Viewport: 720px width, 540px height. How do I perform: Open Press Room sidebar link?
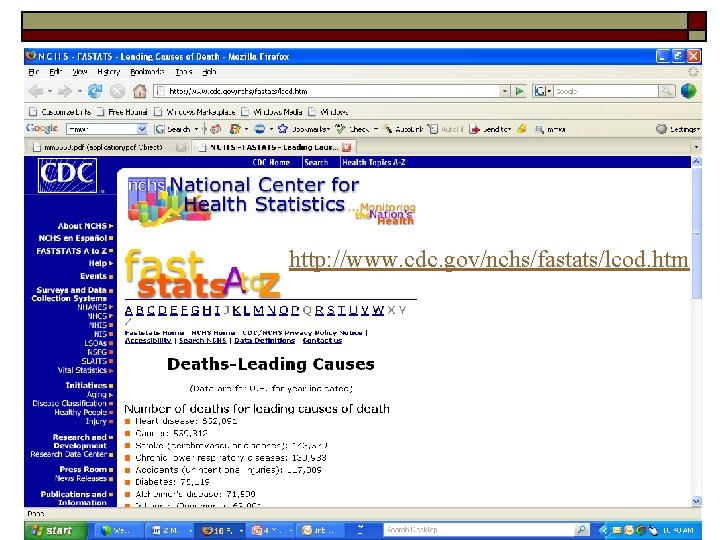86,469
